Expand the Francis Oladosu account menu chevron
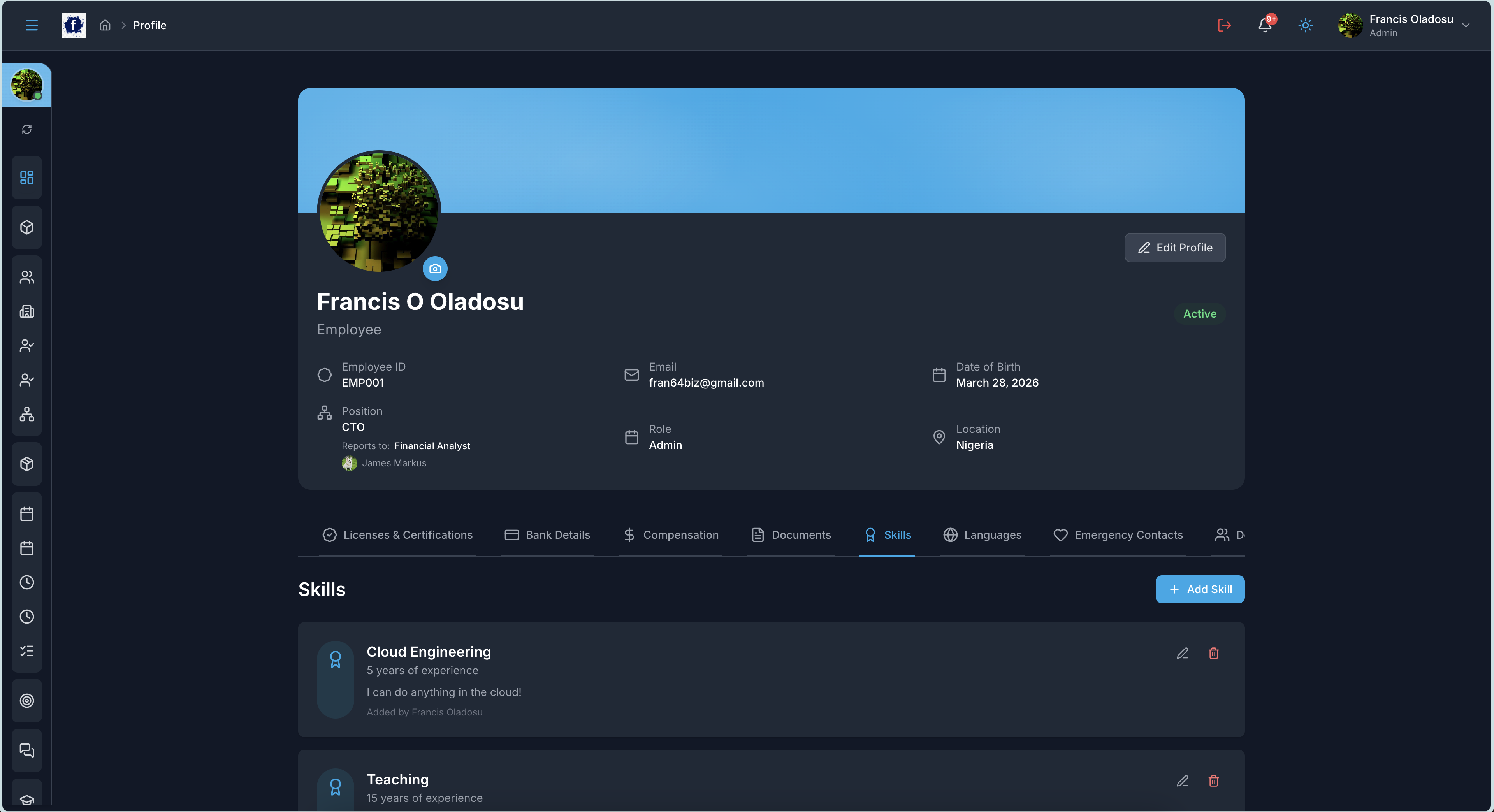The height and width of the screenshot is (812, 1494). coord(1466,26)
